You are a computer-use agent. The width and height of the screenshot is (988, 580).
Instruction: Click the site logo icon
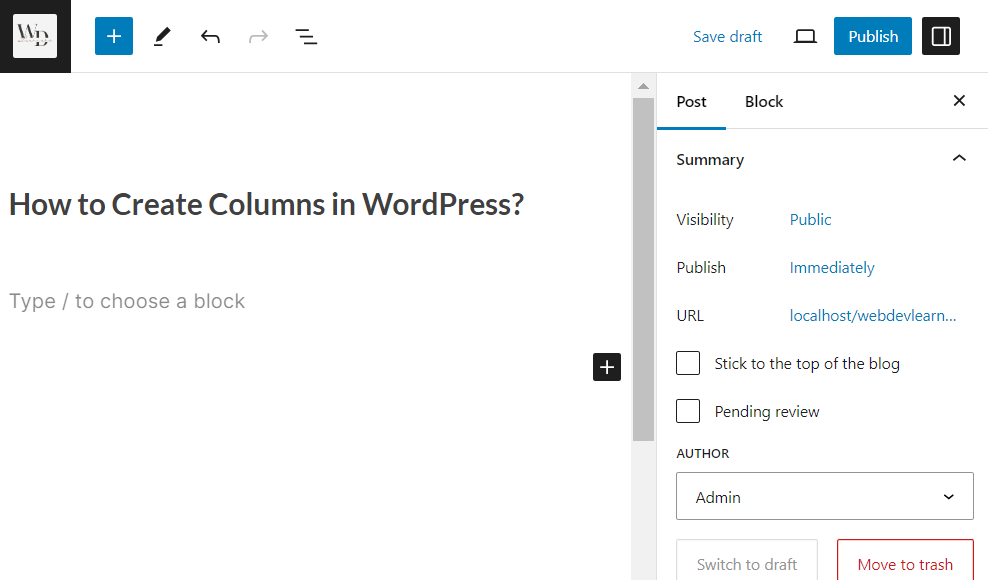click(35, 36)
